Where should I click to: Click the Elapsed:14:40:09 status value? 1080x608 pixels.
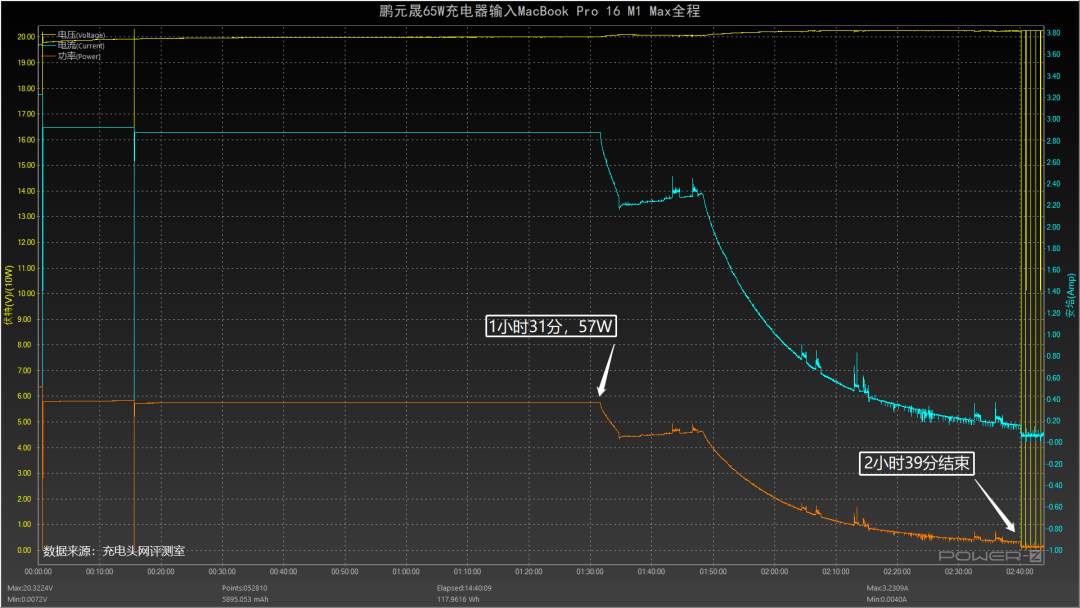(464, 588)
